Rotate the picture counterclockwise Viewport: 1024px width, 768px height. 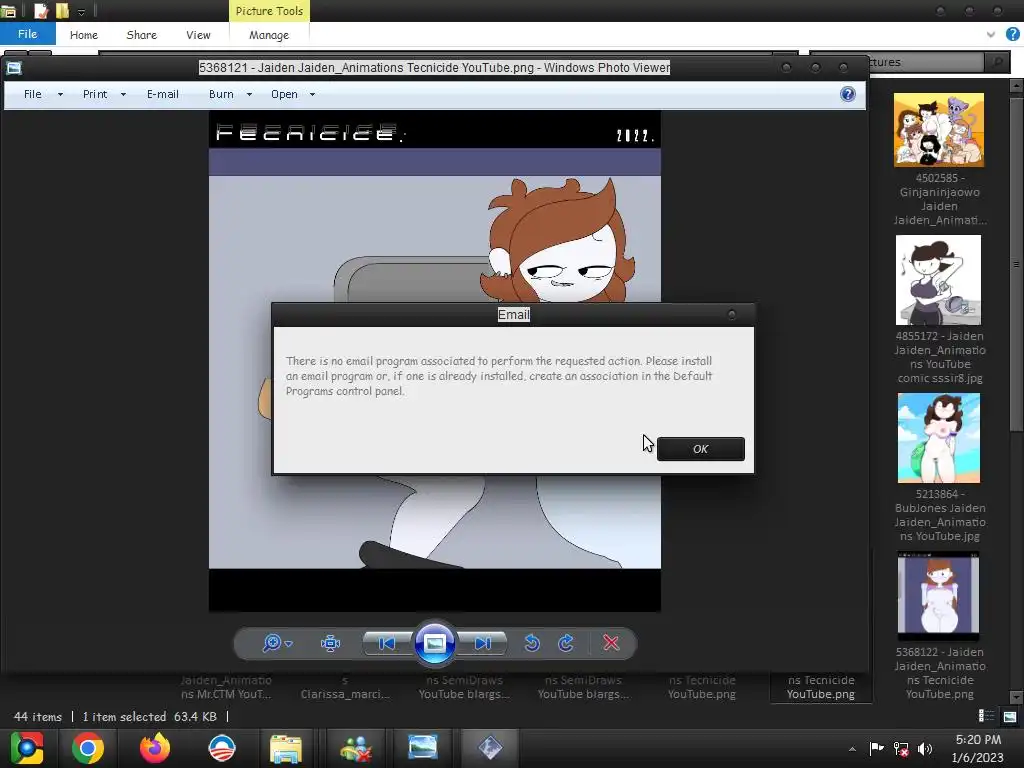coord(532,643)
